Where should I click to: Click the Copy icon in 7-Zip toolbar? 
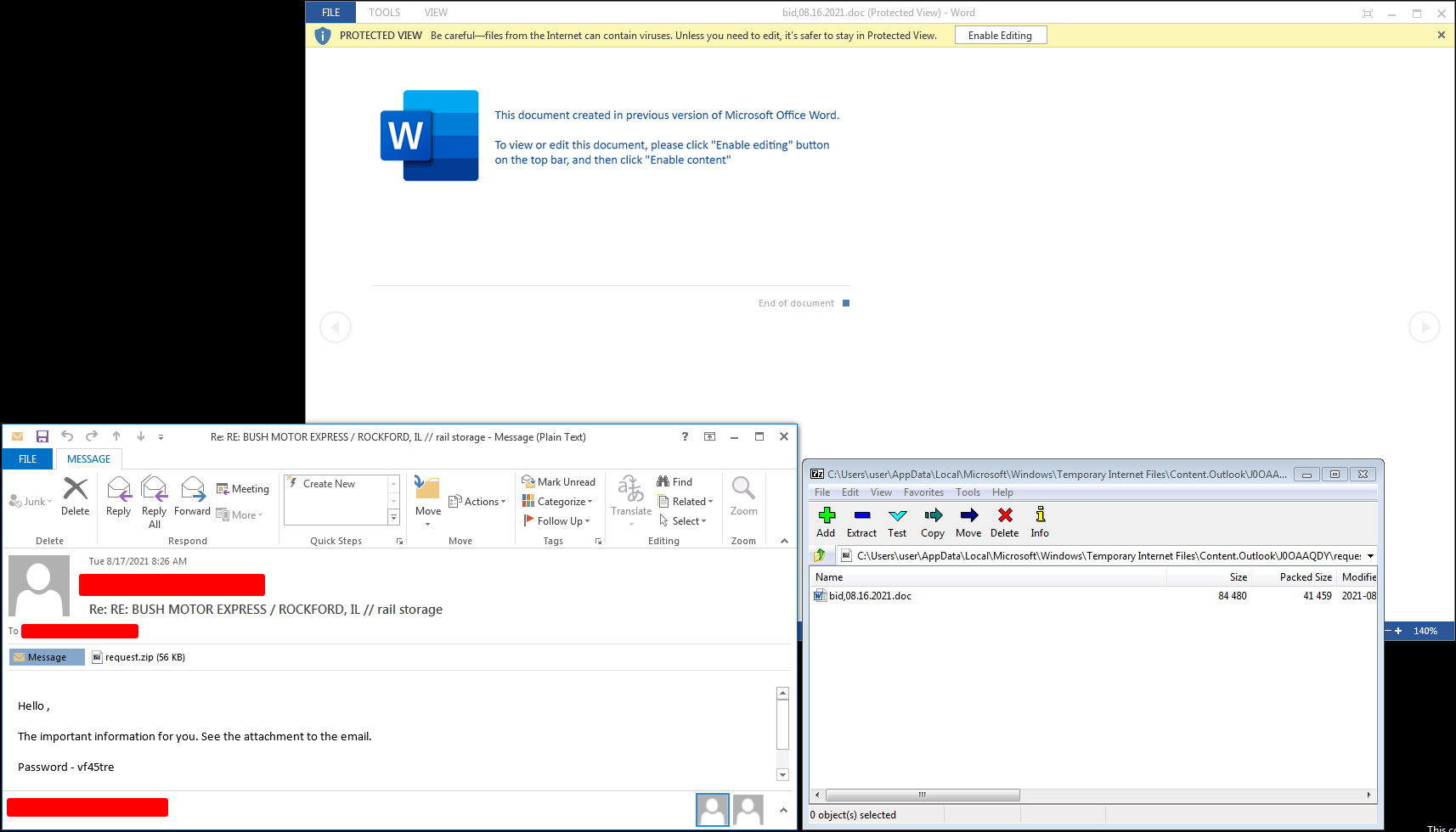click(932, 520)
